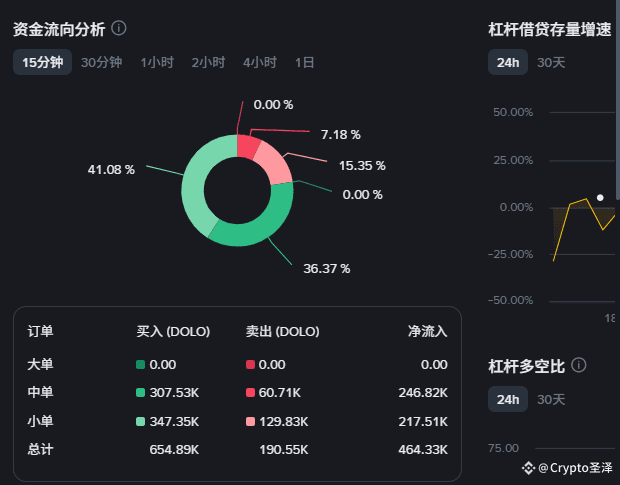Click pink swatch beside 129.83K sell value

pos(250,421)
